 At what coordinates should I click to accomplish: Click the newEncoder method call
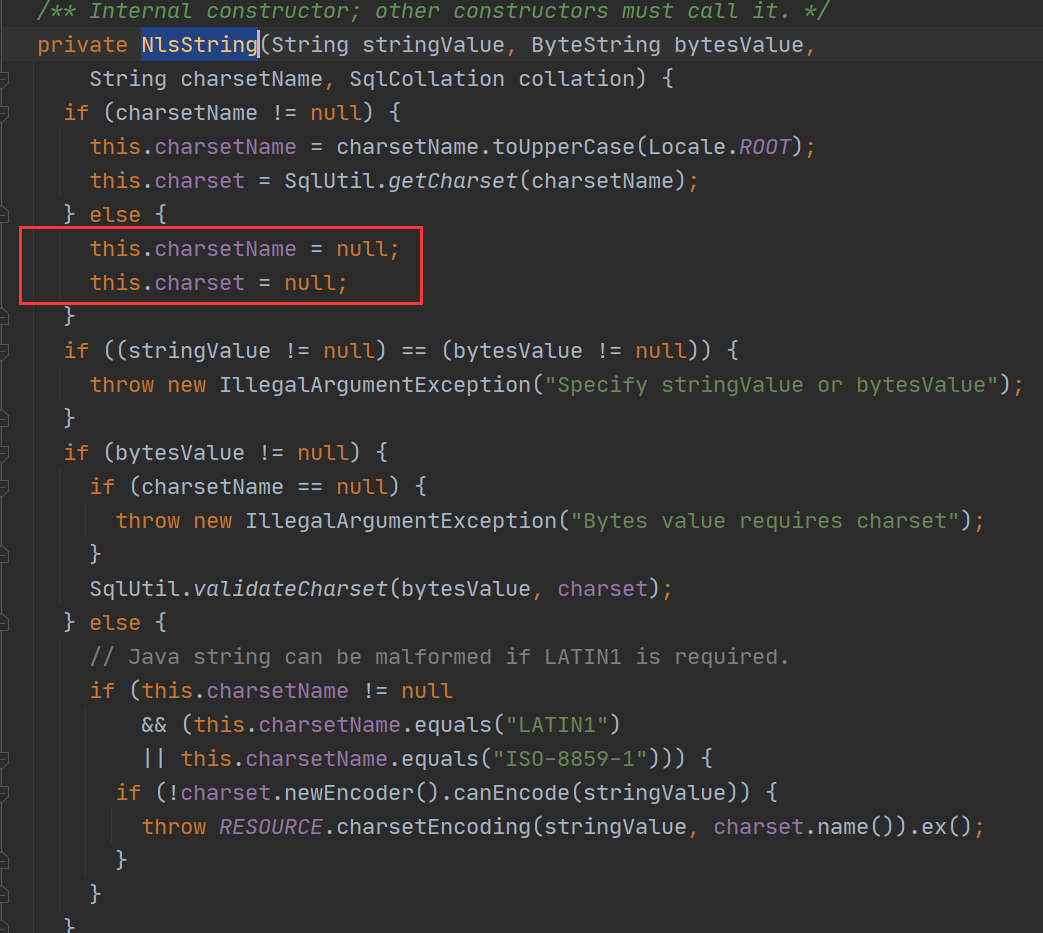349,793
